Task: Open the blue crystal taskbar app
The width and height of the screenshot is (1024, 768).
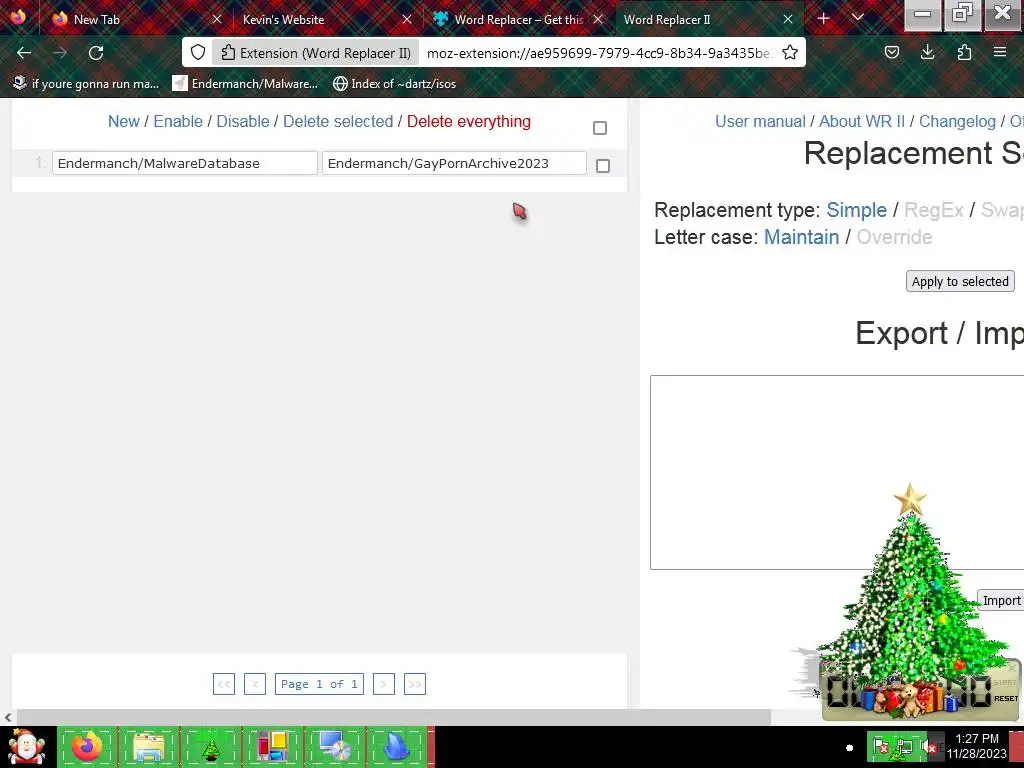Action: pyautogui.click(x=396, y=747)
